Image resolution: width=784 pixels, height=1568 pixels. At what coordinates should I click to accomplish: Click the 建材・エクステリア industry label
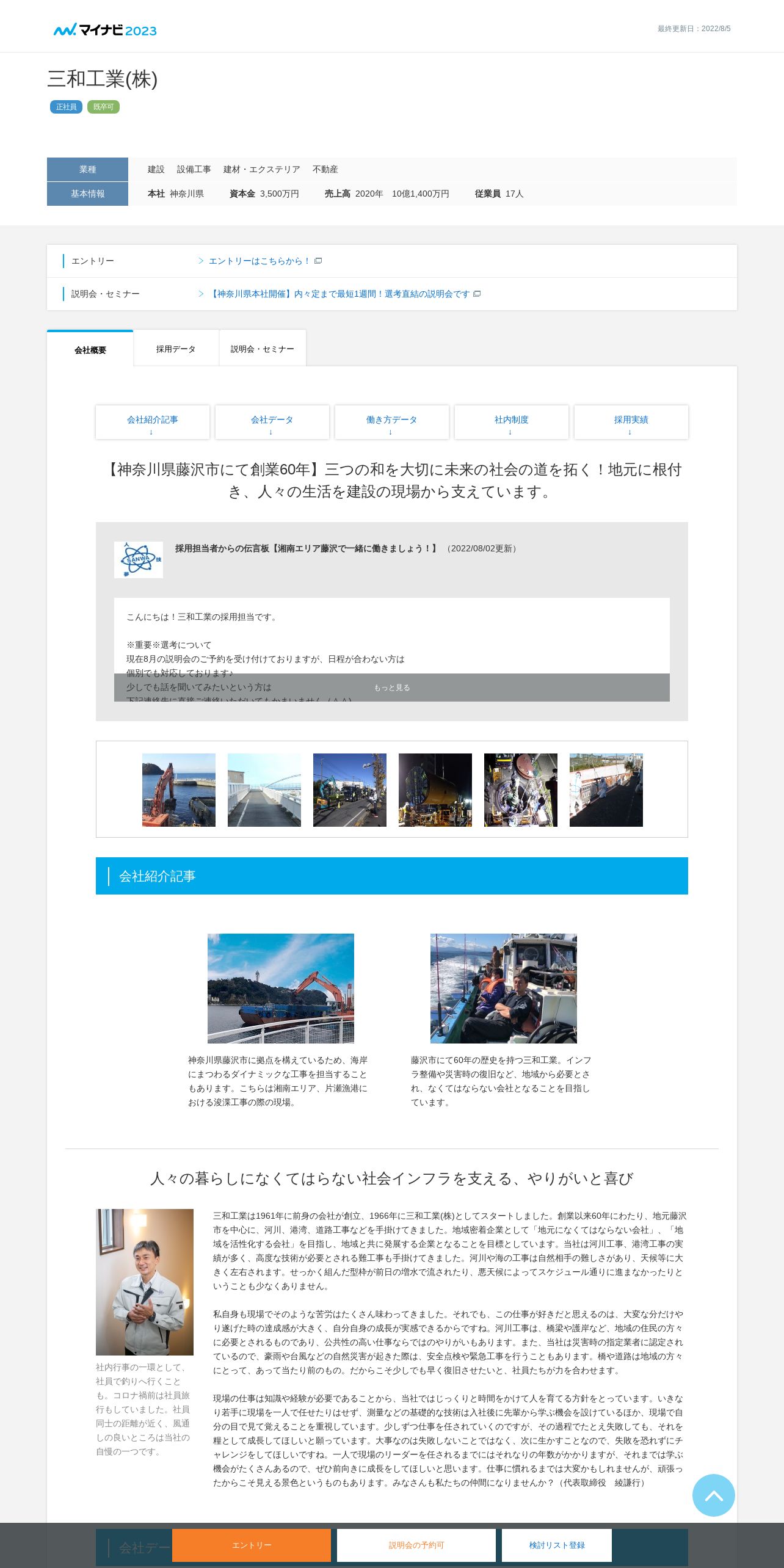[262, 169]
